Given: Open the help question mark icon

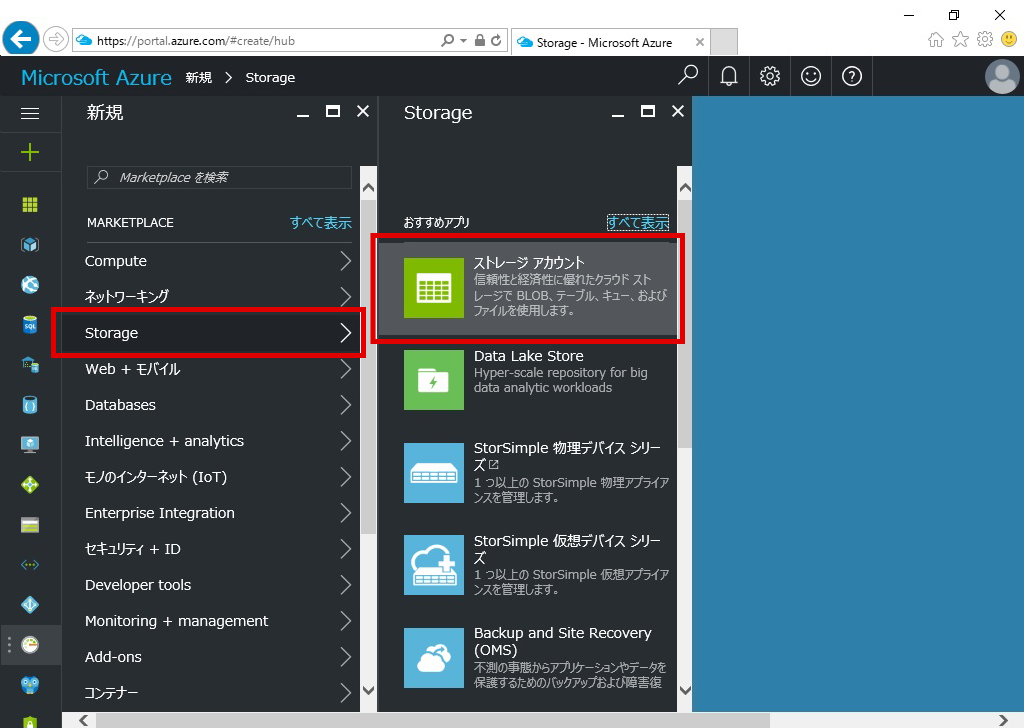Looking at the screenshot, I should (852, 76).
